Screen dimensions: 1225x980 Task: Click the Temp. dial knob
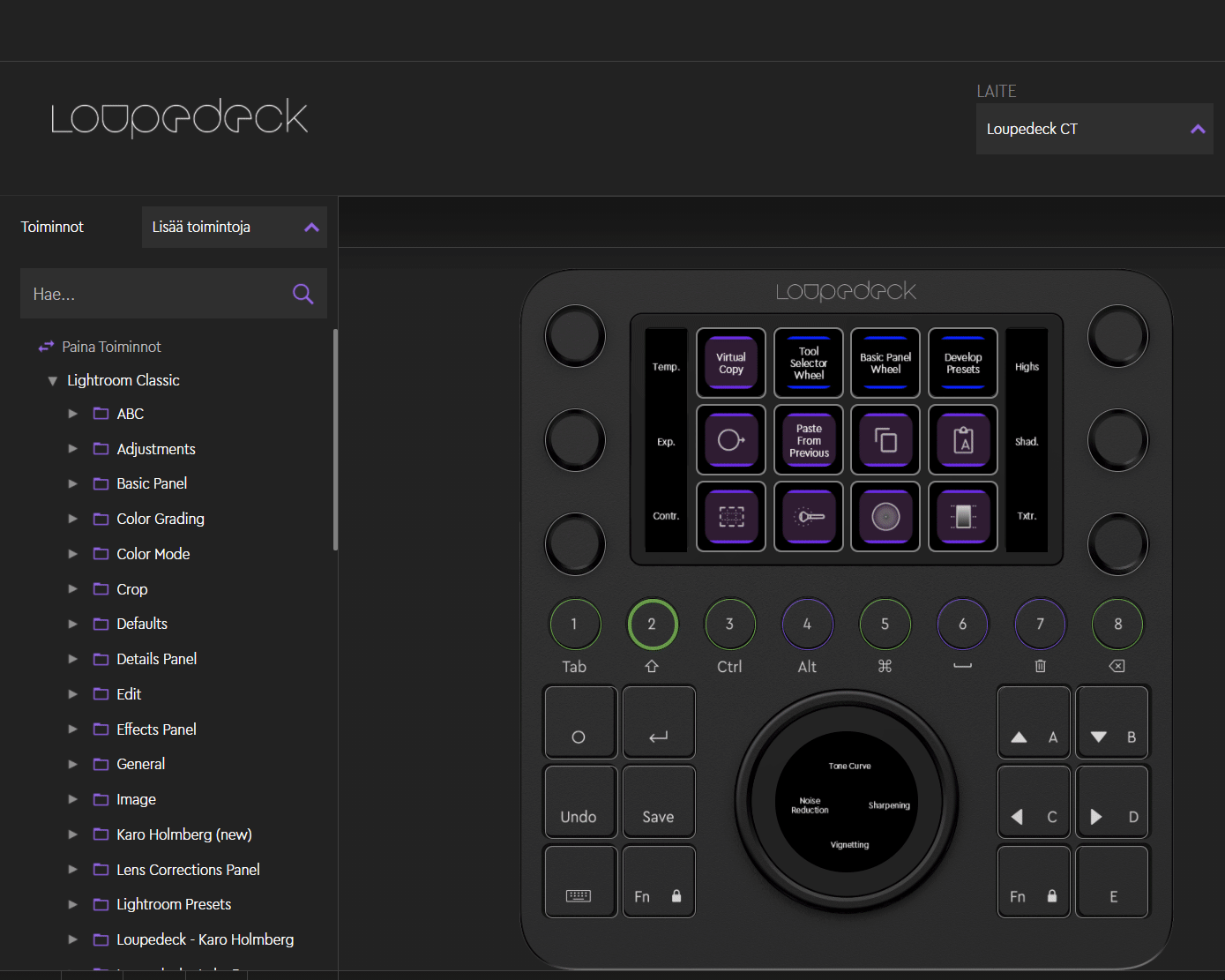coord(575,336)
